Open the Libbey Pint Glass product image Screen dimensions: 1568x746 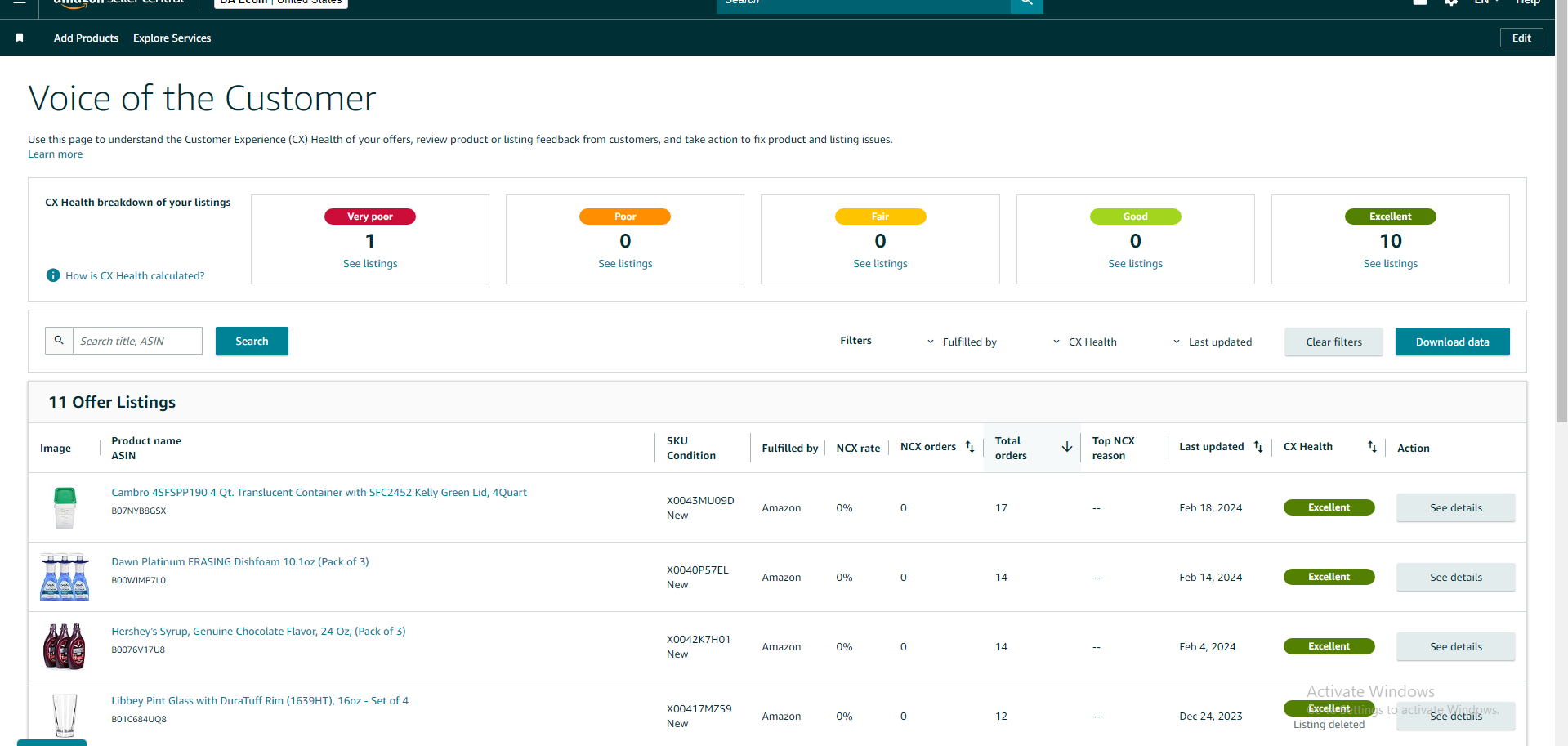point(65,715)
